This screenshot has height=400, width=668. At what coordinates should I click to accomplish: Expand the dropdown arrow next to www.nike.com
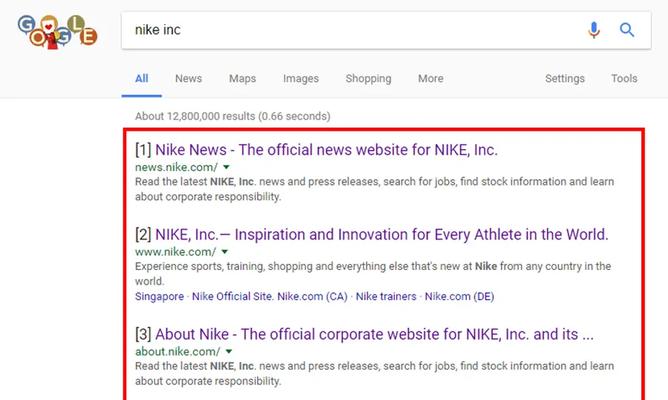225,252
